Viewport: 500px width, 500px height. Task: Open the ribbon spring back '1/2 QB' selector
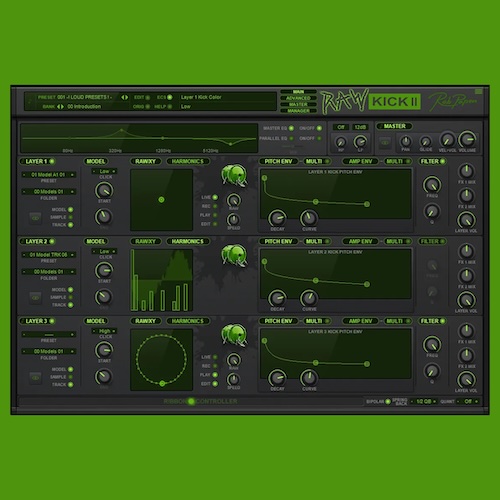(x=423, y=401)
